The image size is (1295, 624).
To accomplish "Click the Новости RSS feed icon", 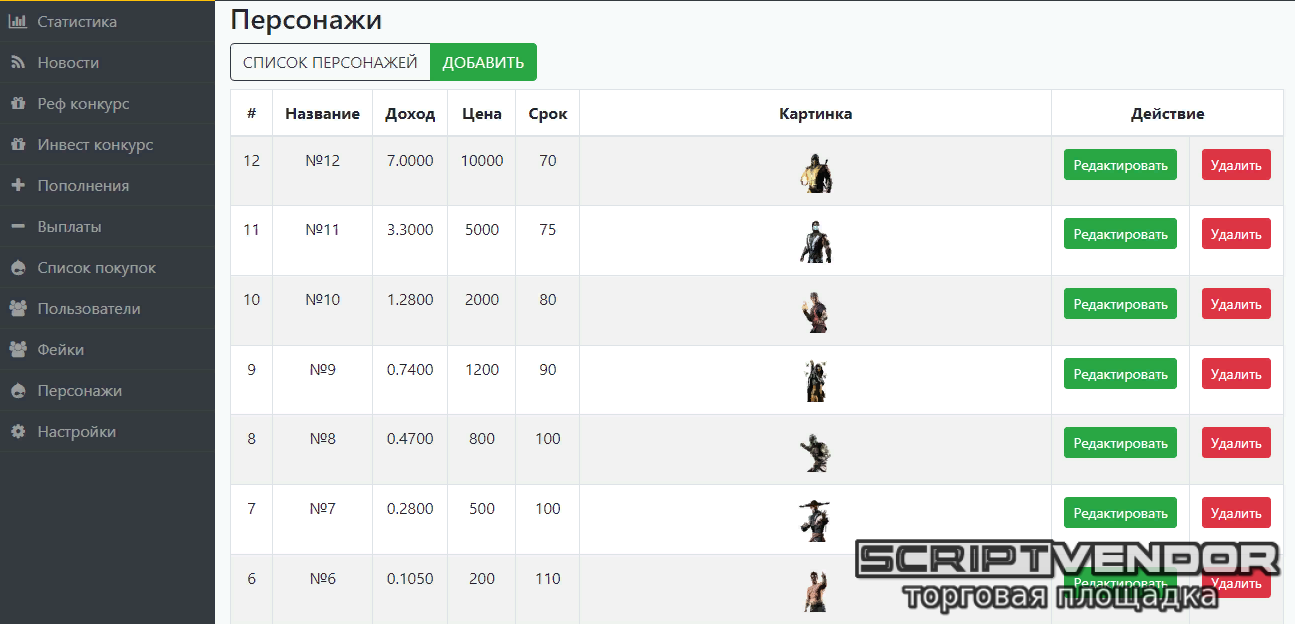I will pyautogui.click(x=17, y=62).
